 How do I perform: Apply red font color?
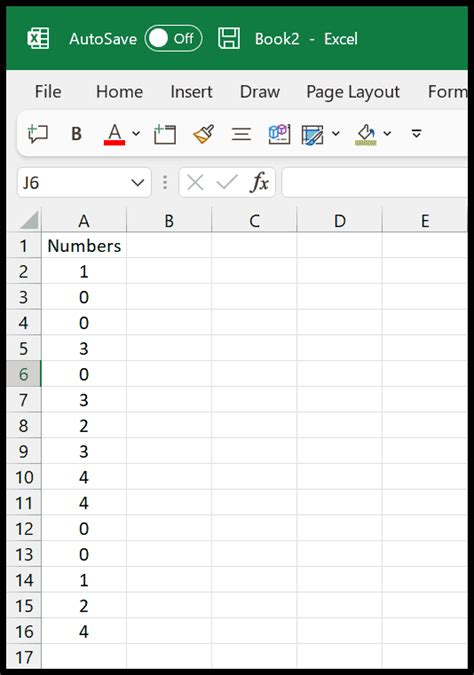[115, 134]
